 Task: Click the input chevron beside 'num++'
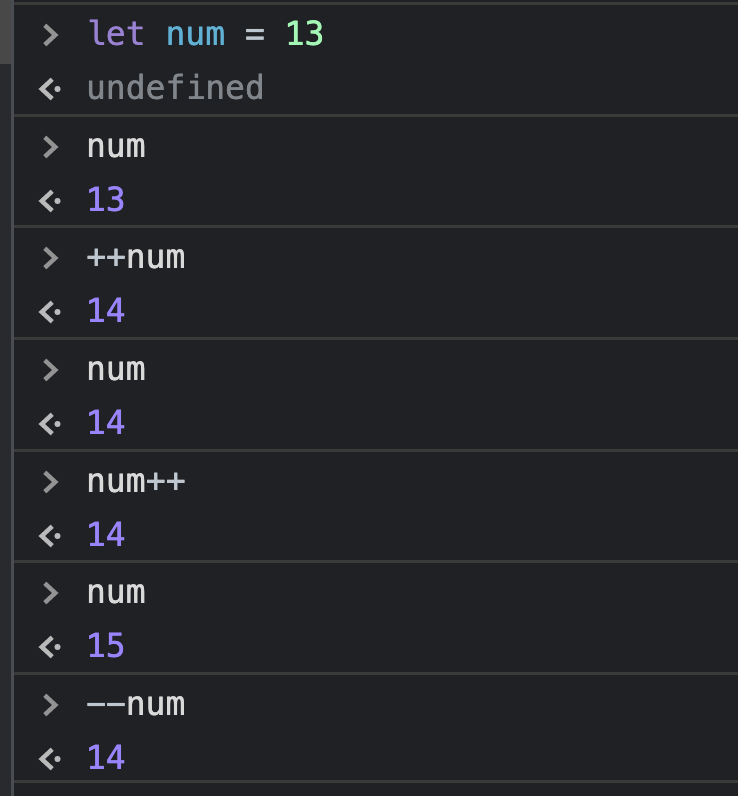[51, 482]
